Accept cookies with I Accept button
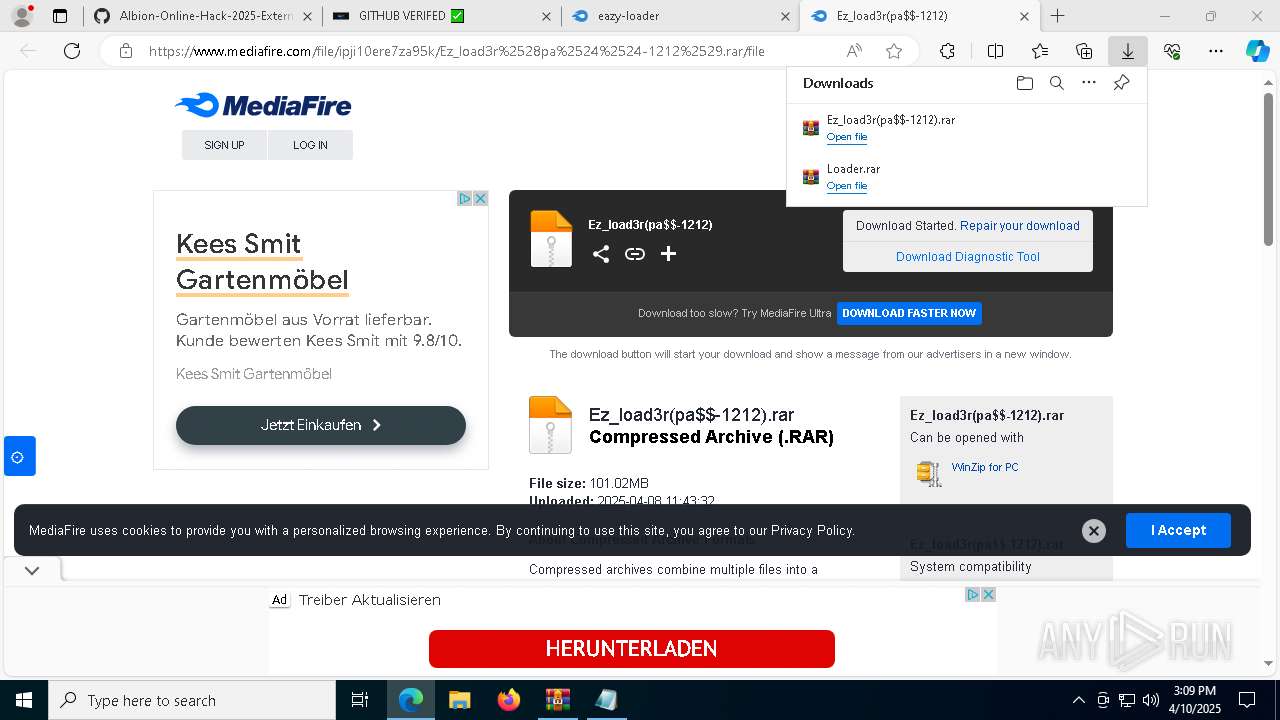 [1178, 530]
